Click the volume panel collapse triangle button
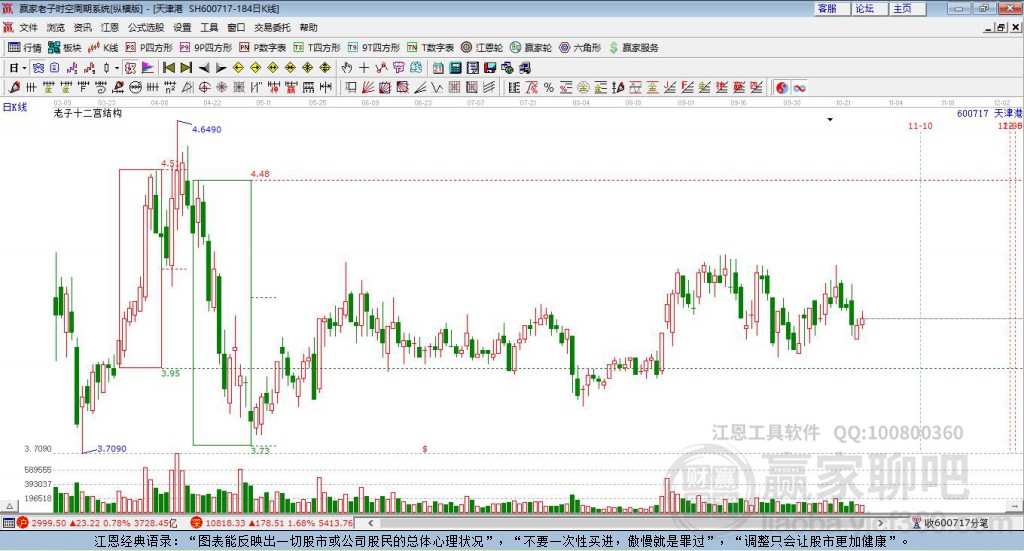Viewport: 1024px width, 551px height. pyautogui.click(x=9, y=506)
